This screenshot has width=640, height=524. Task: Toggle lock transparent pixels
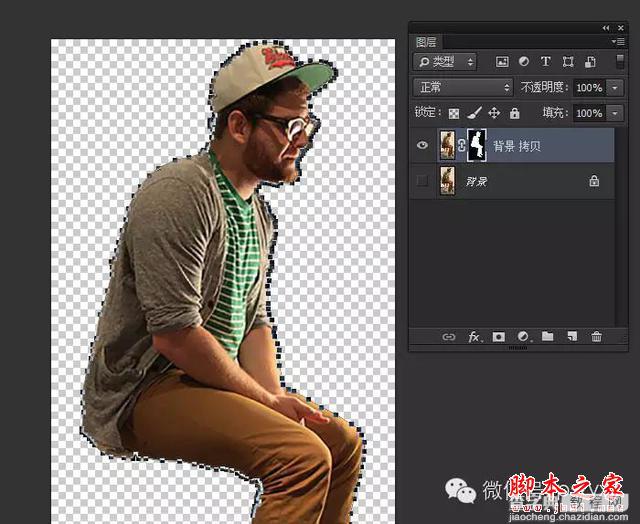(454, 113)
